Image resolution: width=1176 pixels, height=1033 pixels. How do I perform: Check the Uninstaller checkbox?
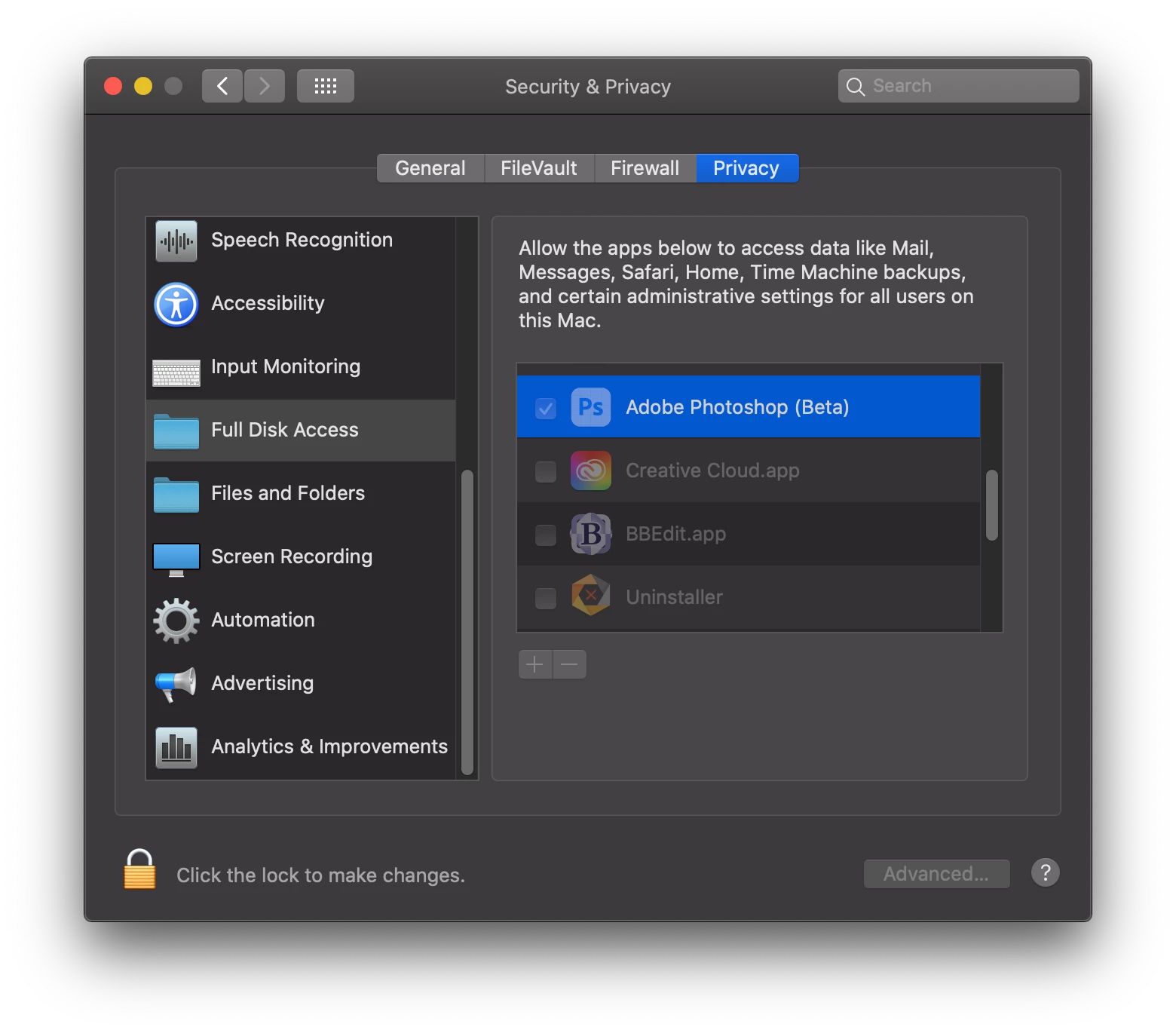tap(546, 598)
